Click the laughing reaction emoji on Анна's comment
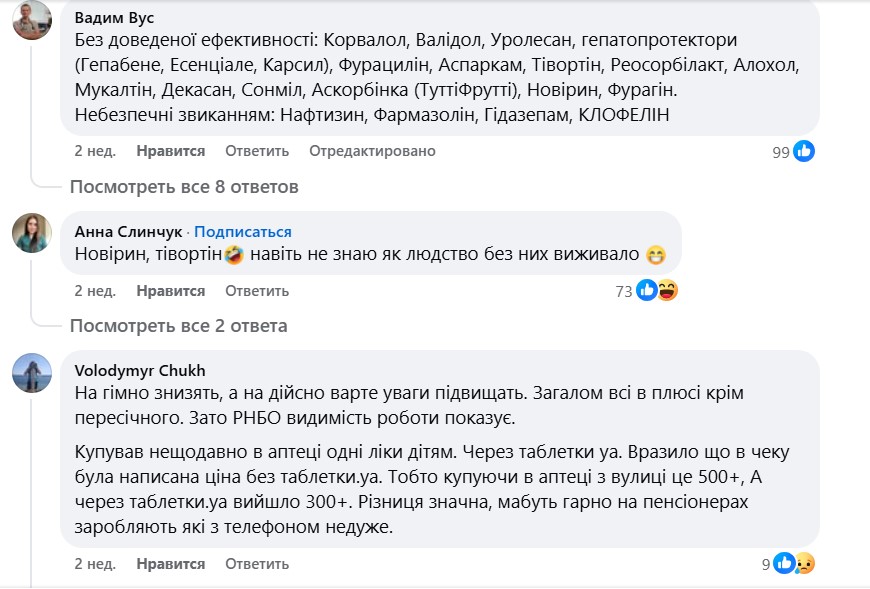This screenshot has width=870, height=589. point(667,290)
